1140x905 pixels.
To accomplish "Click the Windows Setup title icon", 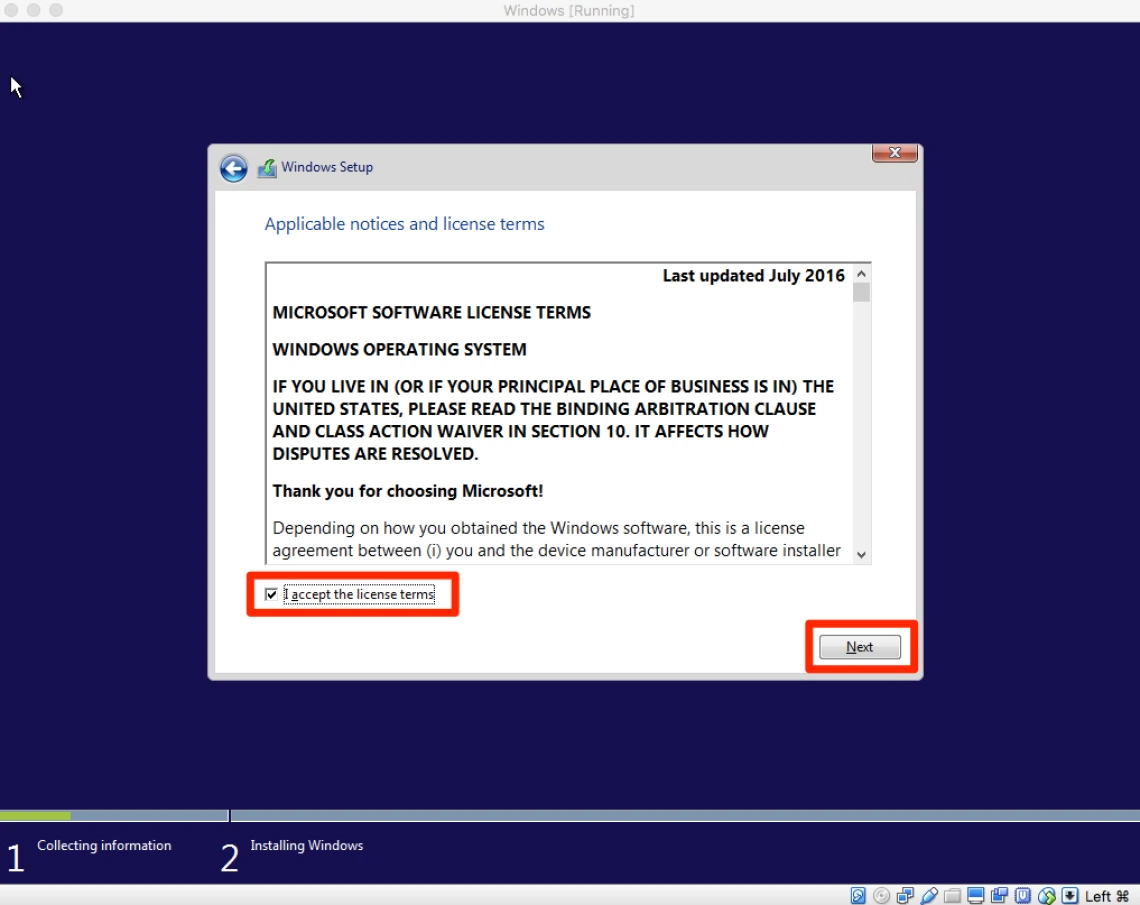I will click(267, 168).
